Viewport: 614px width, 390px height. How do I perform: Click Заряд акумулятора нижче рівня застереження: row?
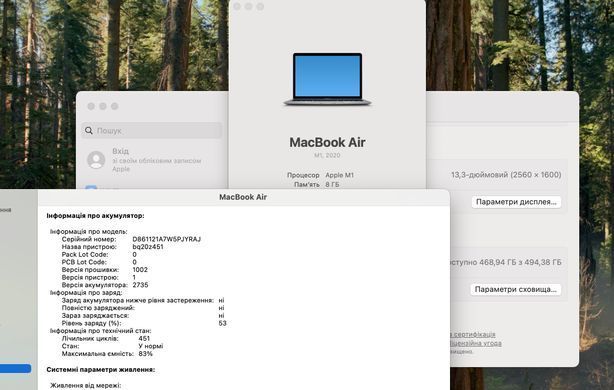[x=143, y=300]
